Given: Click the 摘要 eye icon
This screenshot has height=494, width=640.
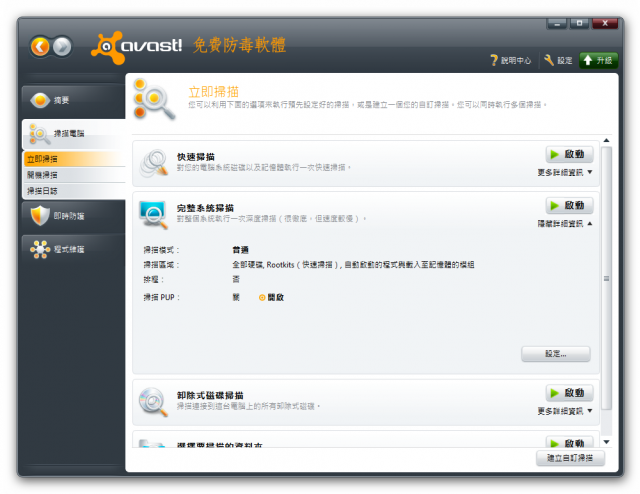Looking at the screenshot, I should pyautogui.click(x=40, y=100).
